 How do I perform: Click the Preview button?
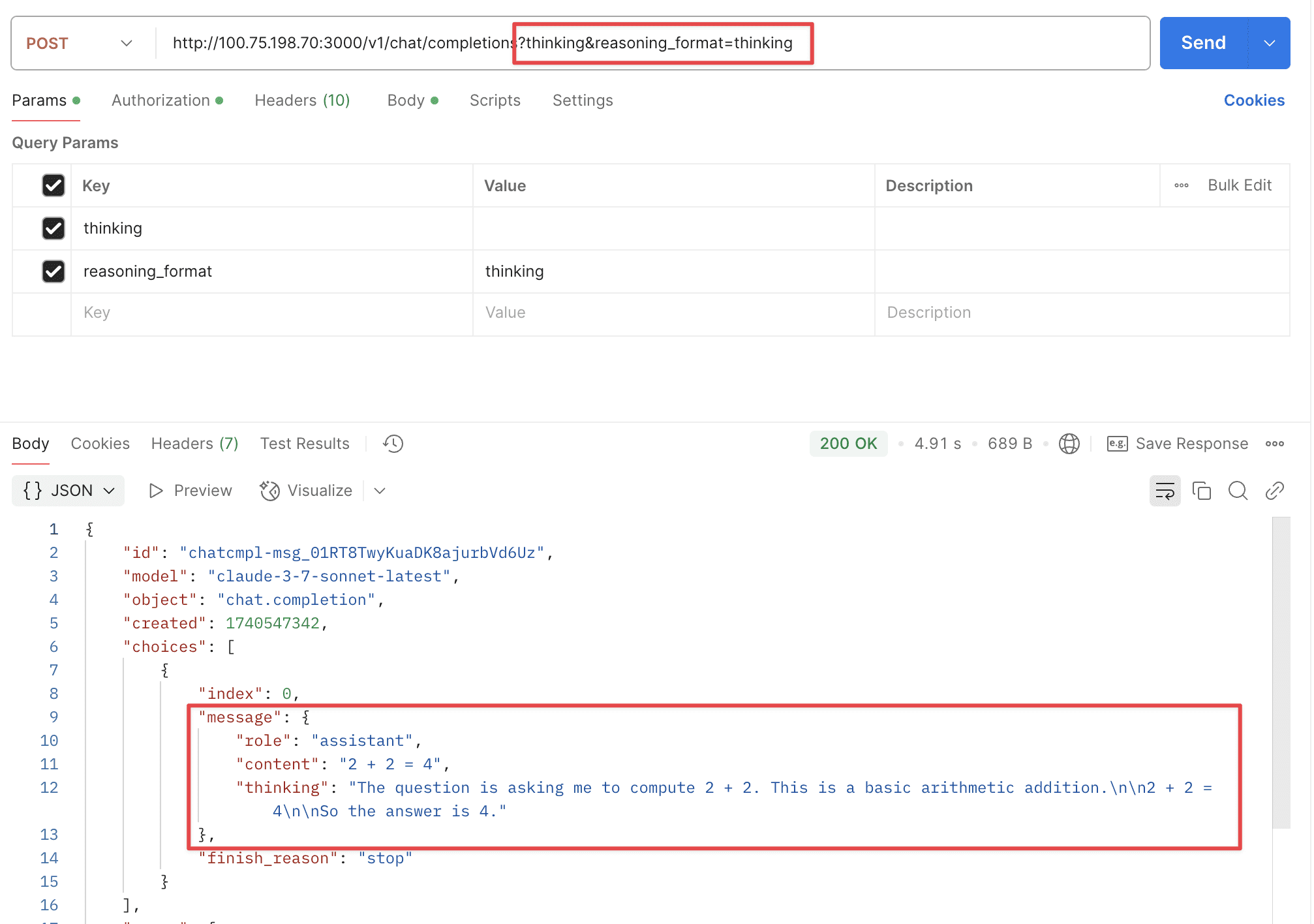point(191,491)
